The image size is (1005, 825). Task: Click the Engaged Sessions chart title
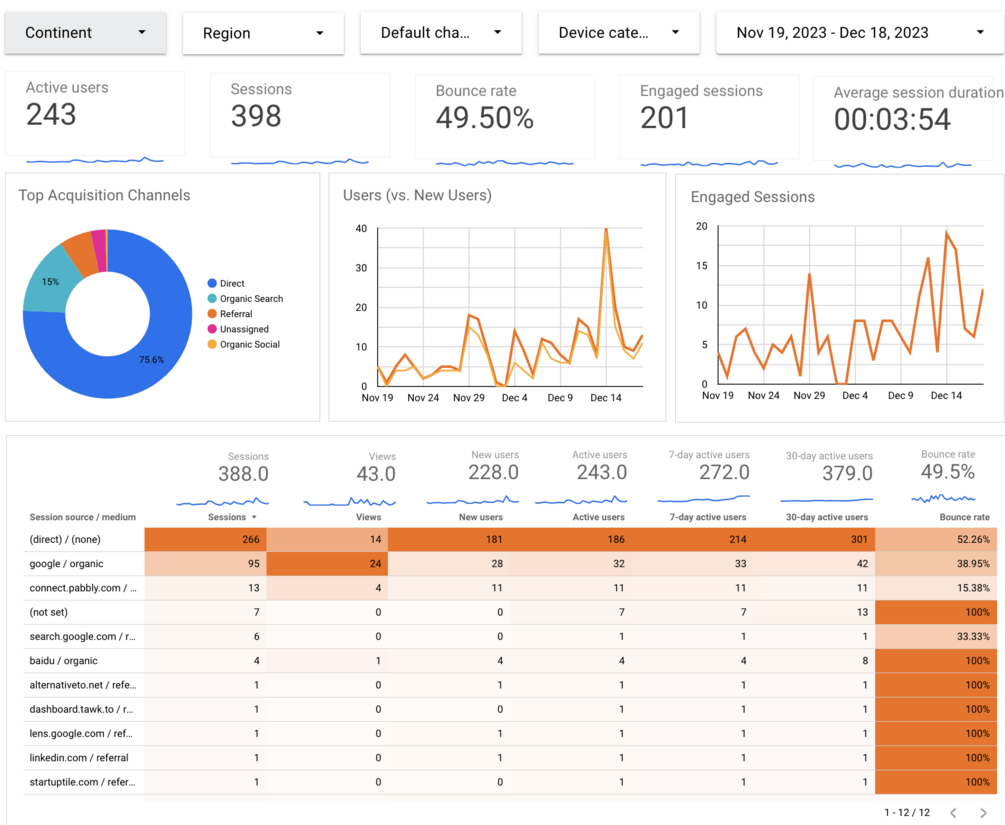point(752,197)
